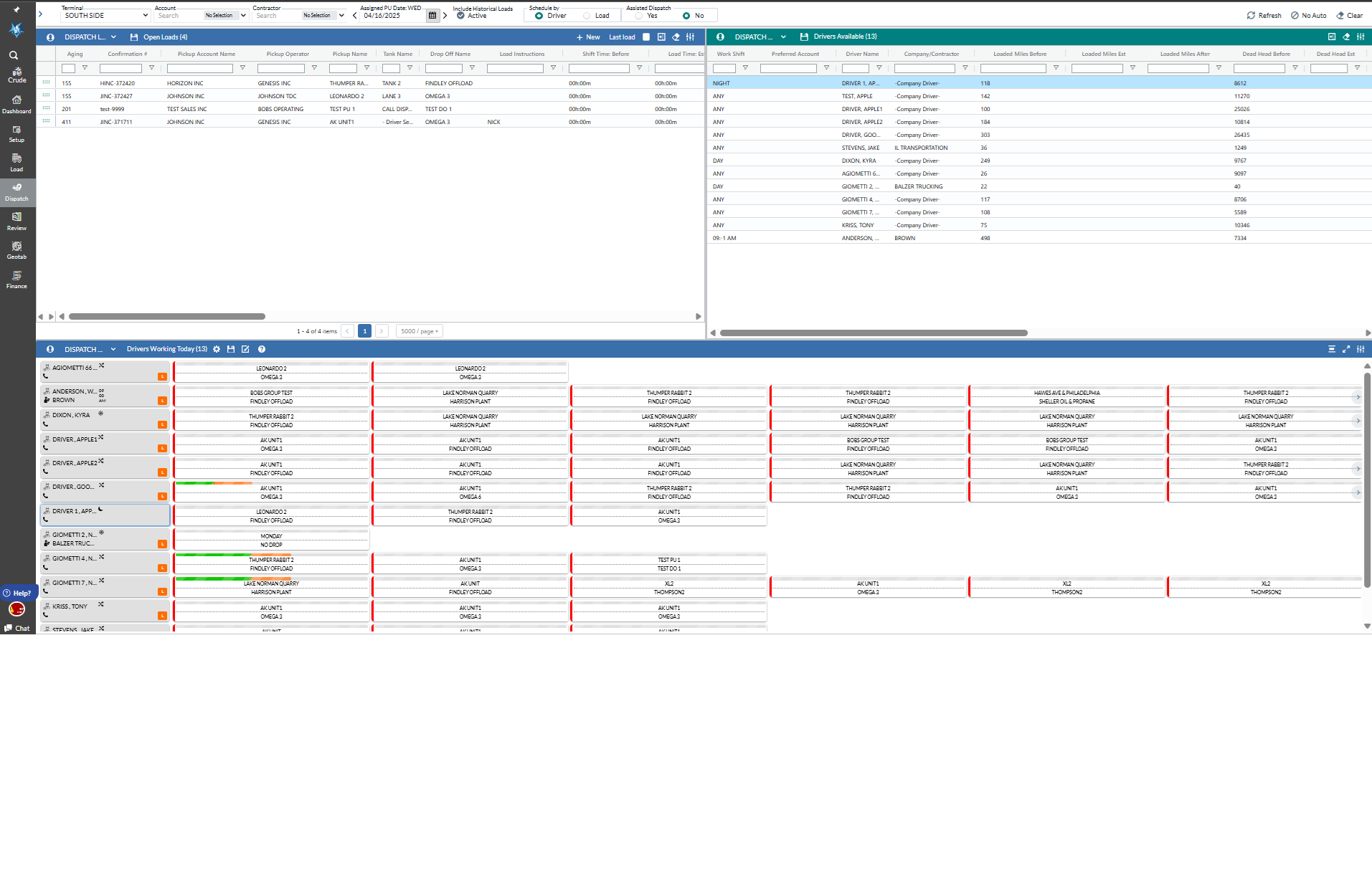This screenshot has width=1372, height=896.
Task: Click help question mark in Drivers Working Today
Action: coord(262,349)
